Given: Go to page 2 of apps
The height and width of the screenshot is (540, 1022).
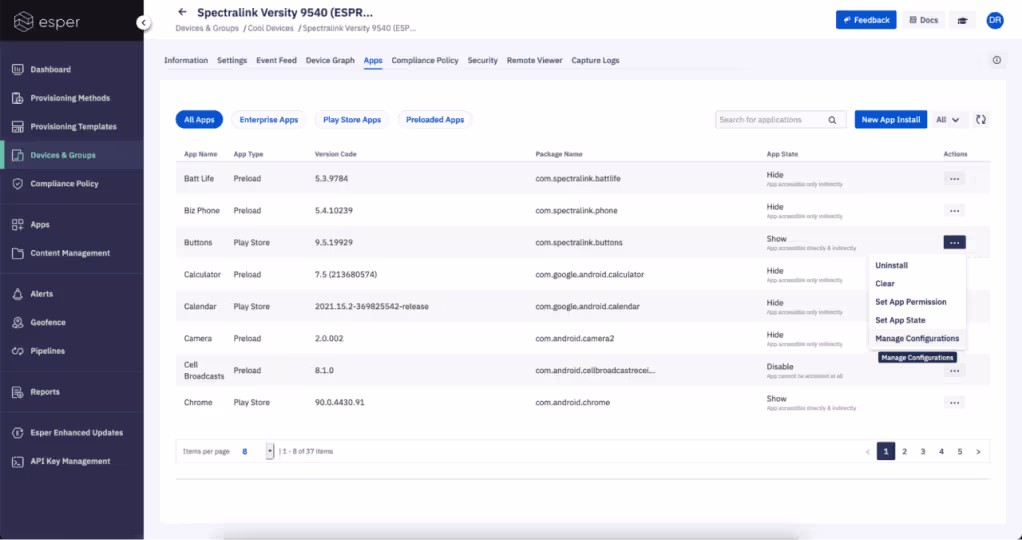Looking at the screenshot, I should pos(905,451).
